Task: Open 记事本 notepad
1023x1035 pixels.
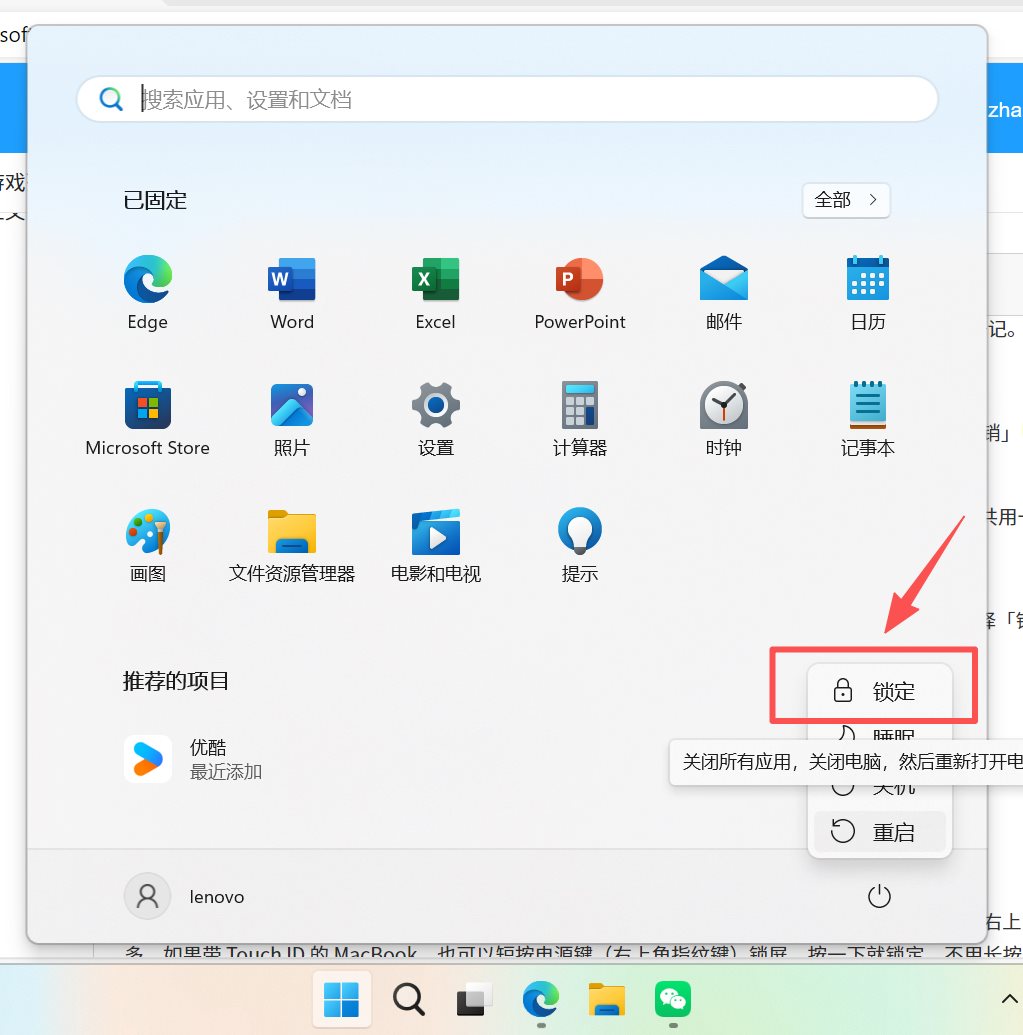Action: click(x=867, y=418)
